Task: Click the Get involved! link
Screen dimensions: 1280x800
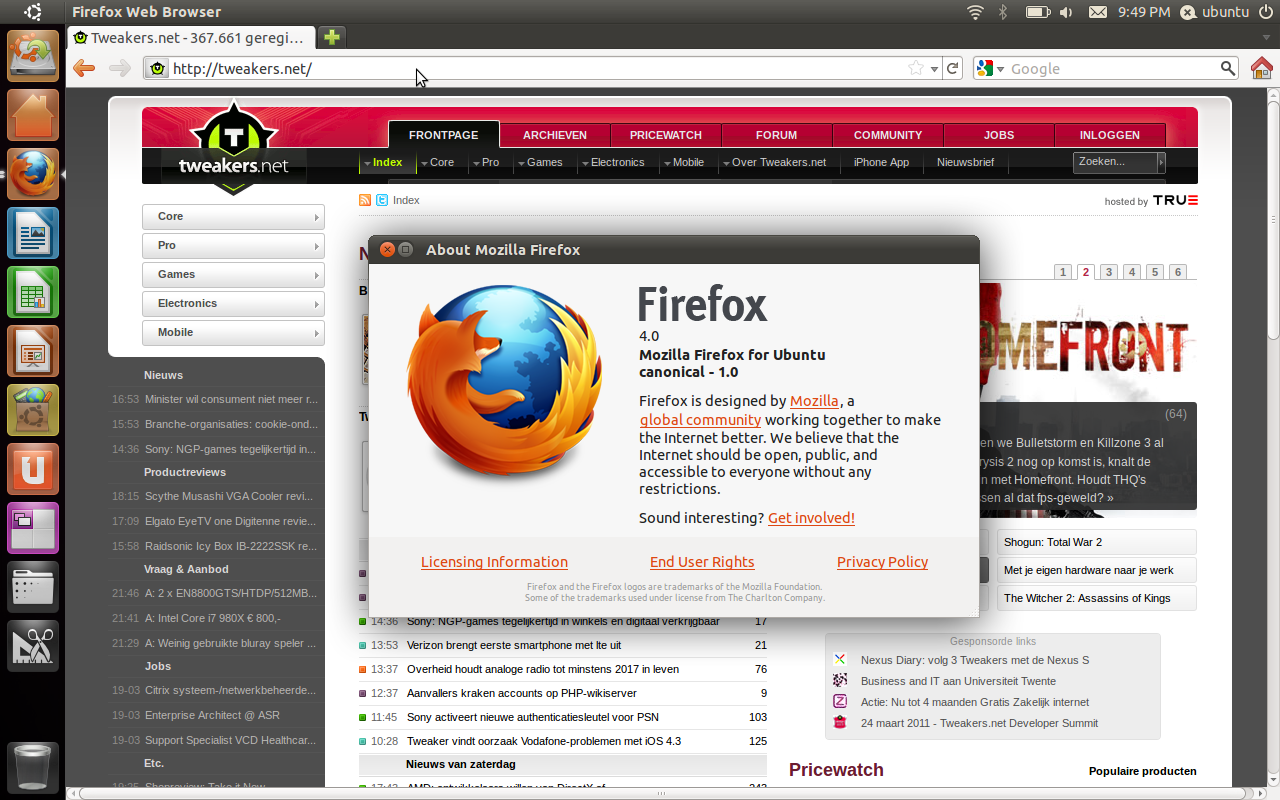Action: click(x=811, y=518)
